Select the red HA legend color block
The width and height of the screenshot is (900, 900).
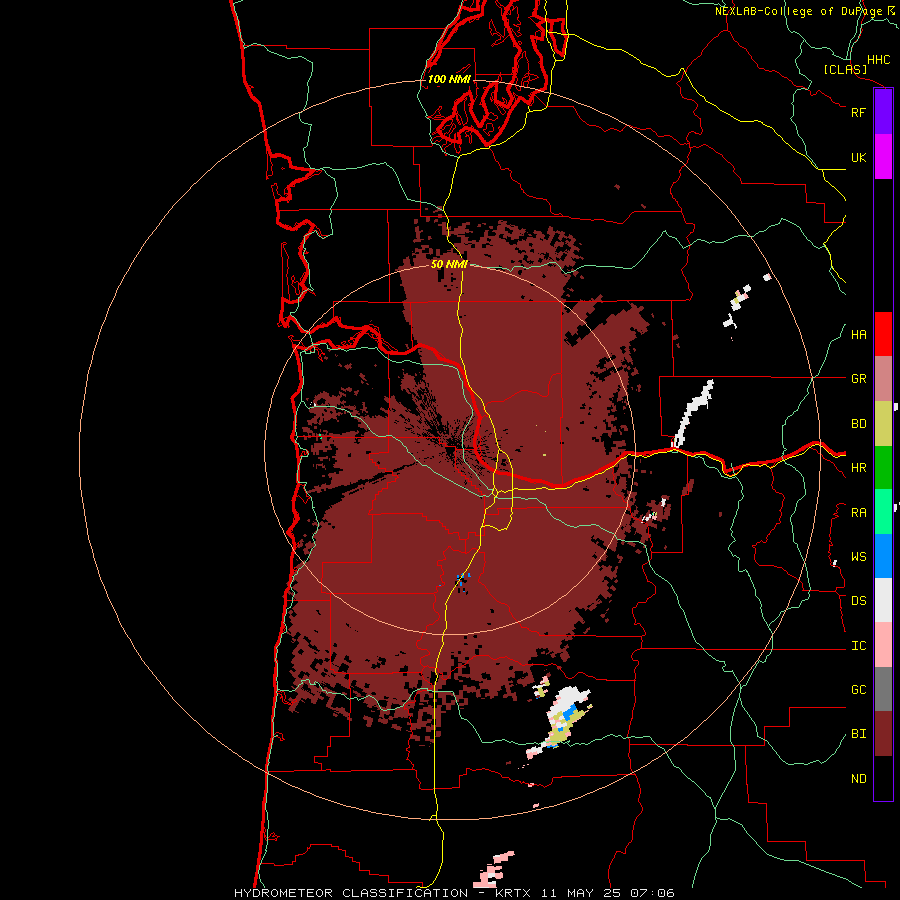click(x=883, y=334)
